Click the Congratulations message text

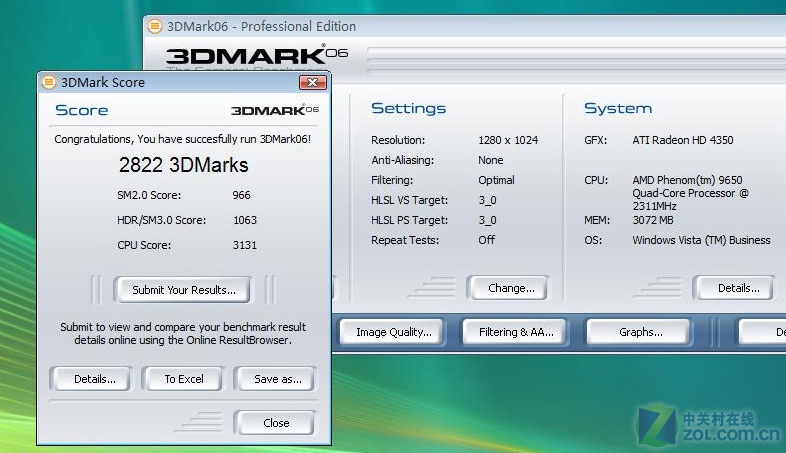point(182,139)
